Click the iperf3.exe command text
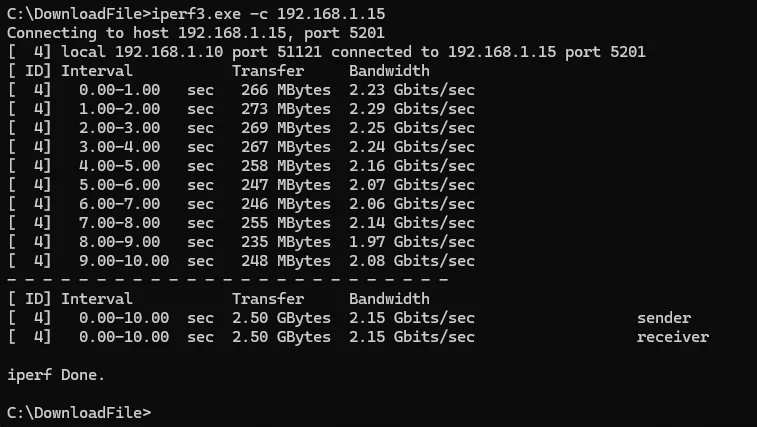Viewport: 757px width, 427px height. tap(196, 14)
